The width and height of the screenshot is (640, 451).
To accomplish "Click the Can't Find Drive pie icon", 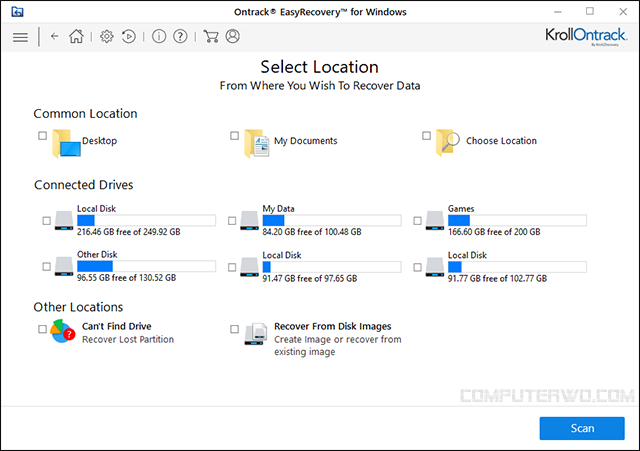I will point(62,331).
